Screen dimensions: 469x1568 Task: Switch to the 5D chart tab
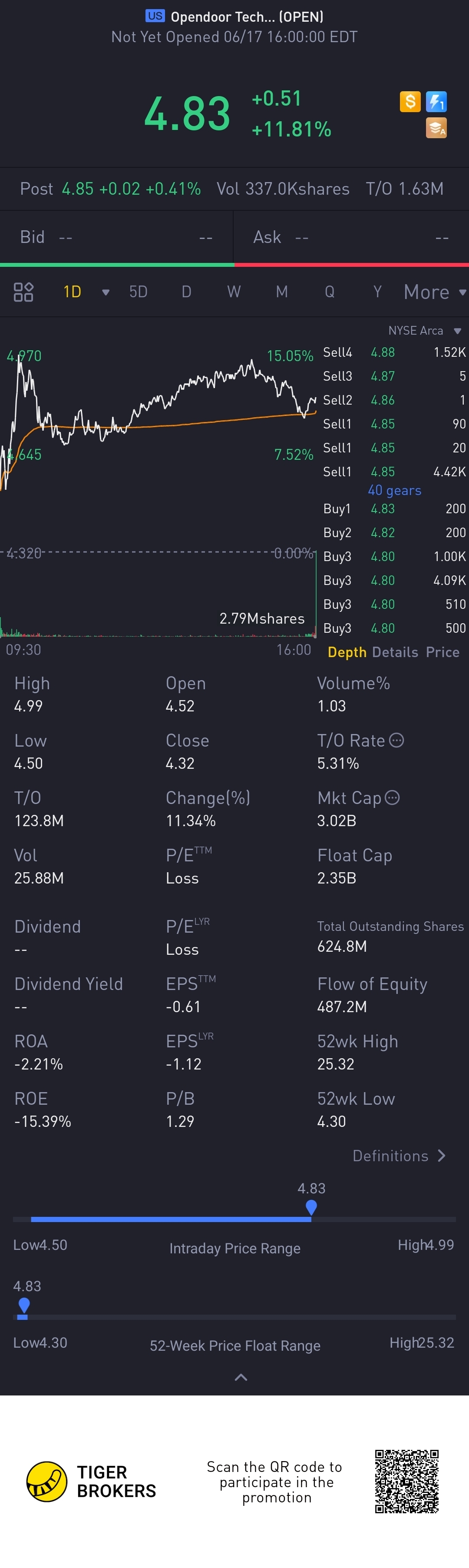[138, 292]
